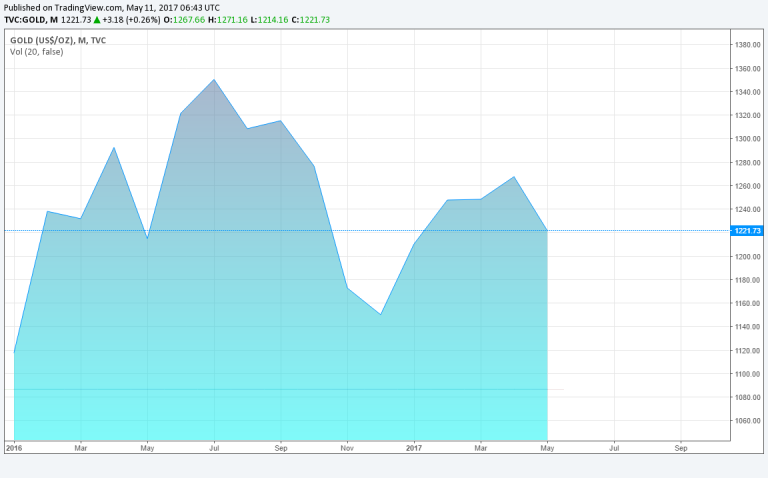Click the 1280.00 price axis label
Screen dimensions: 768x478
tap(747, 163)
